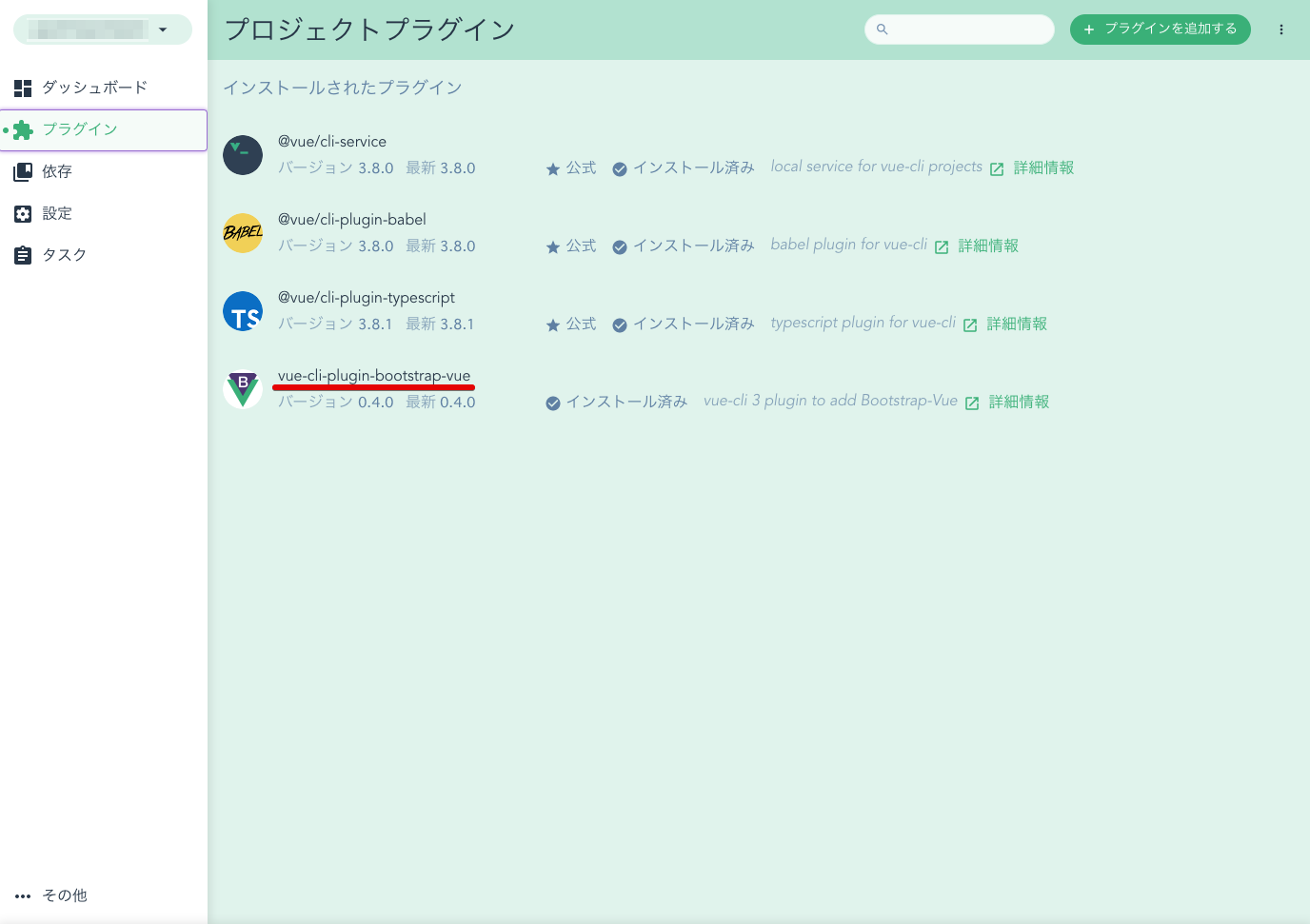Click 'typescript plugin for vue-cli' description
This screenshot has height=924, width=1310.
coord(863,323)
